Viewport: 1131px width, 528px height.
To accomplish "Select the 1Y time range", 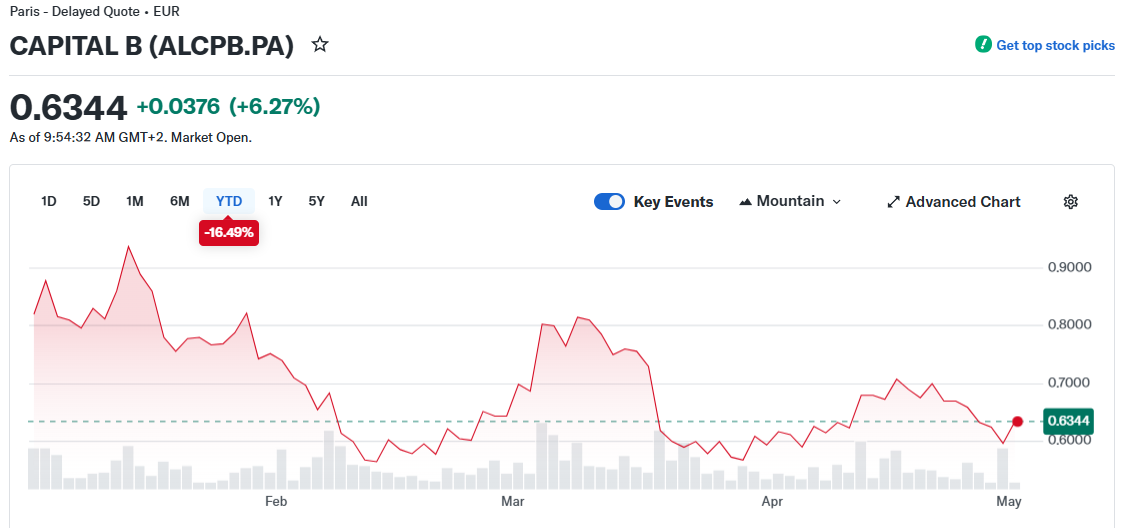I will click(275, 201).
